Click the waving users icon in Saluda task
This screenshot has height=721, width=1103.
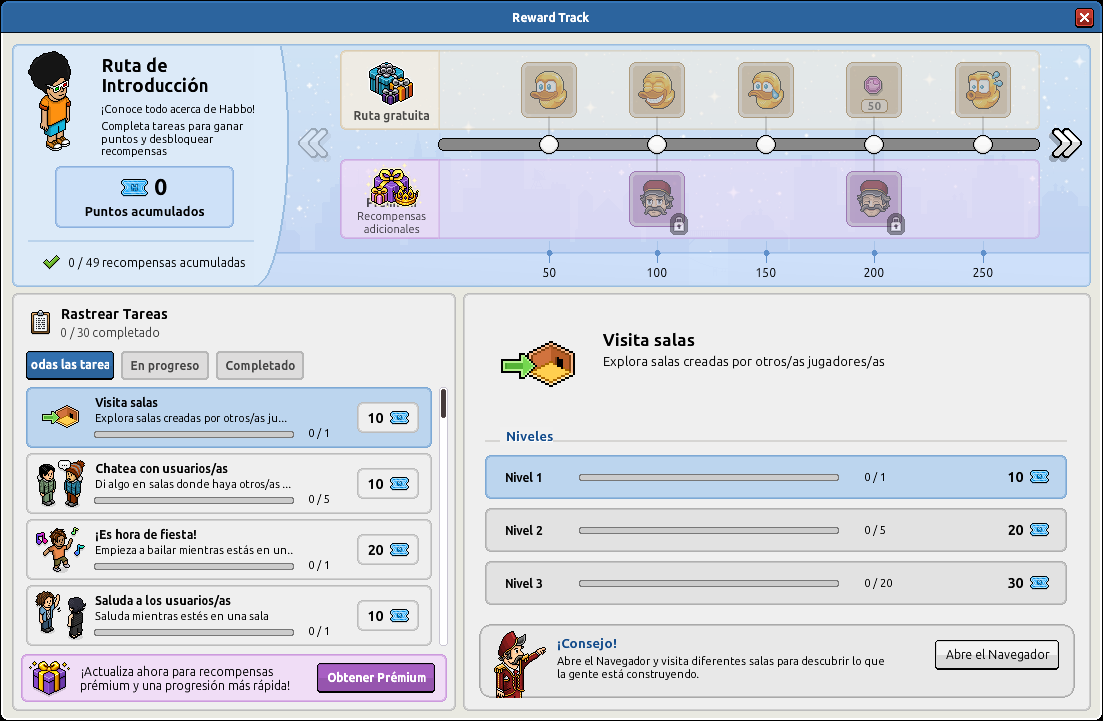(60, 613)
